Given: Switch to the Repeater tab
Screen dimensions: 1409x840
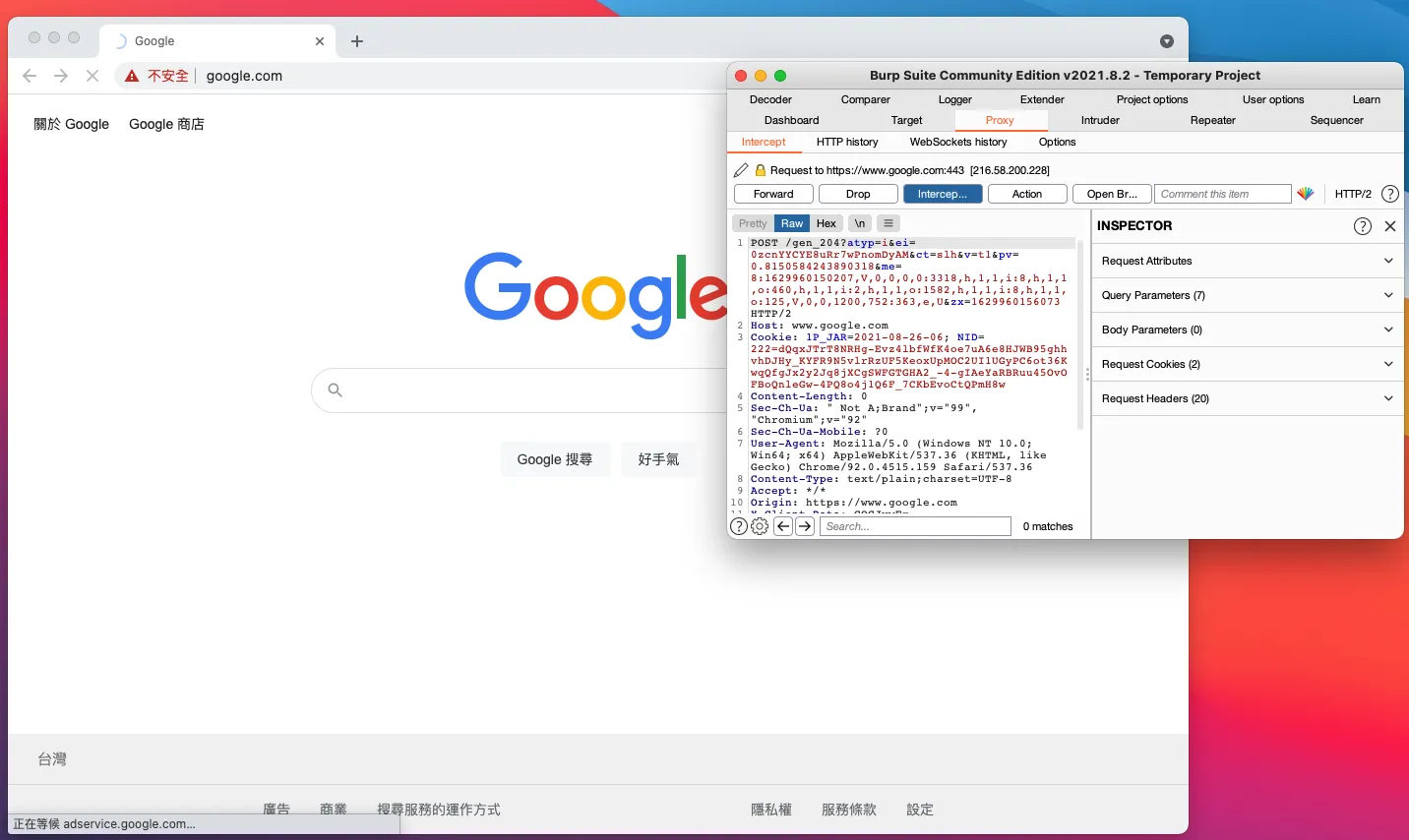Looking at the screenshot, I should click(1213, 120).
